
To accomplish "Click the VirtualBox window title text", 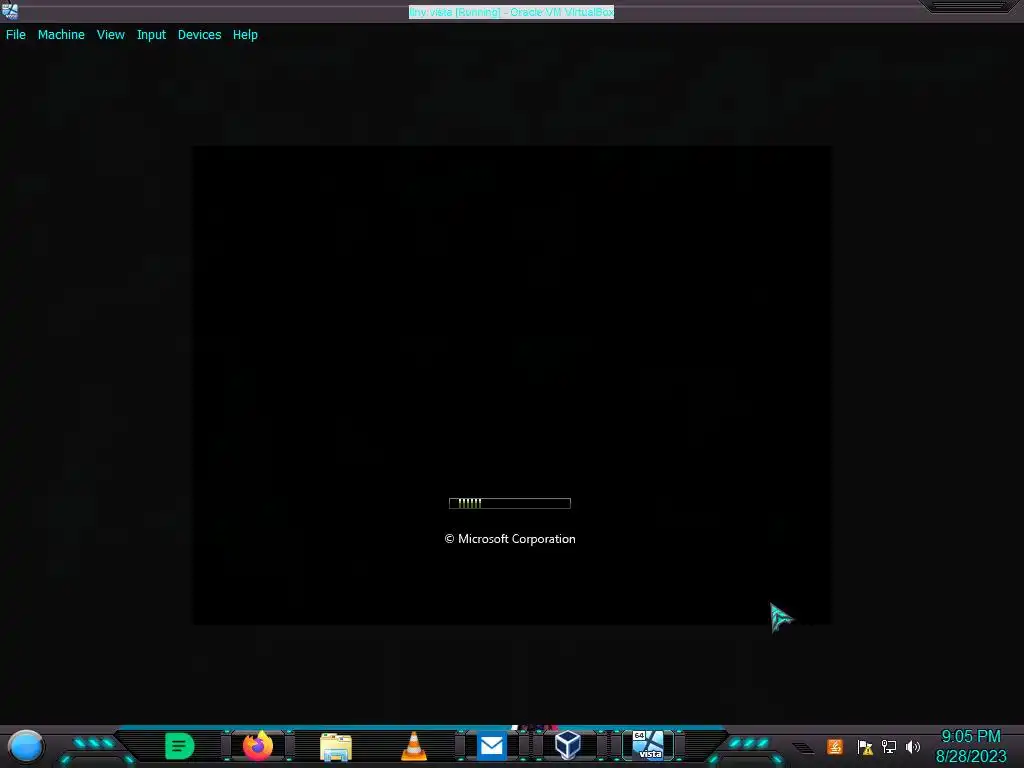I will 511,12.
